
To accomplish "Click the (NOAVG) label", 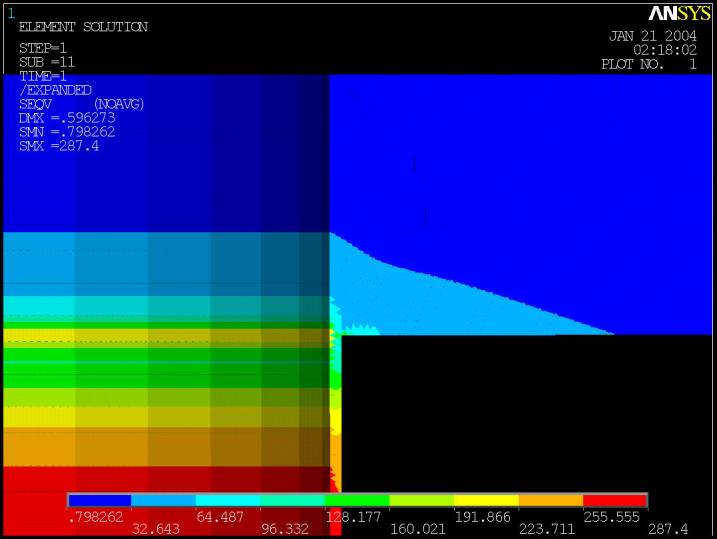I will point(119,104).
